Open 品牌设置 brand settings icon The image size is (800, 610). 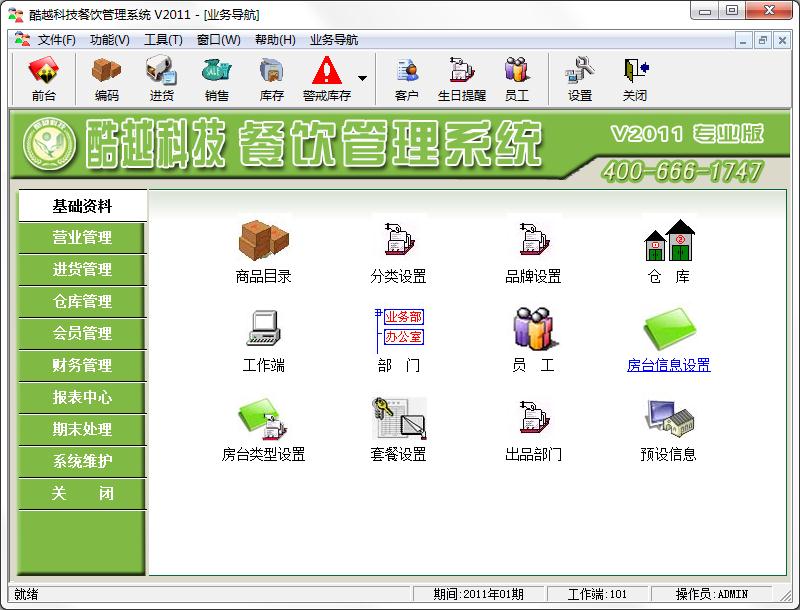coord(533,240)
